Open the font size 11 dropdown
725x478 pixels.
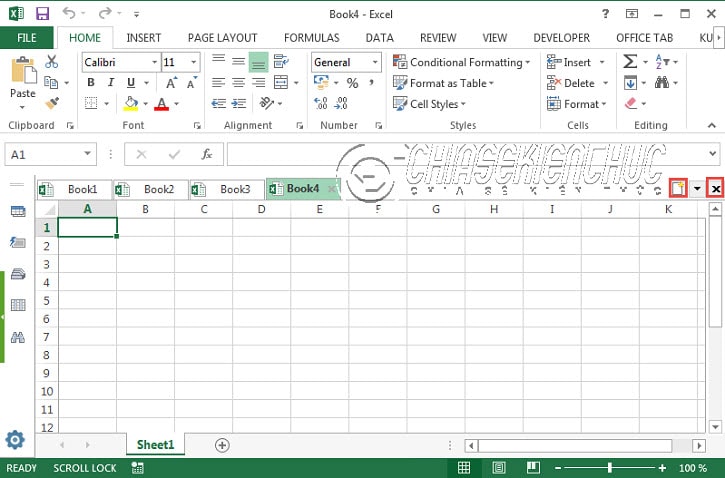194,62
